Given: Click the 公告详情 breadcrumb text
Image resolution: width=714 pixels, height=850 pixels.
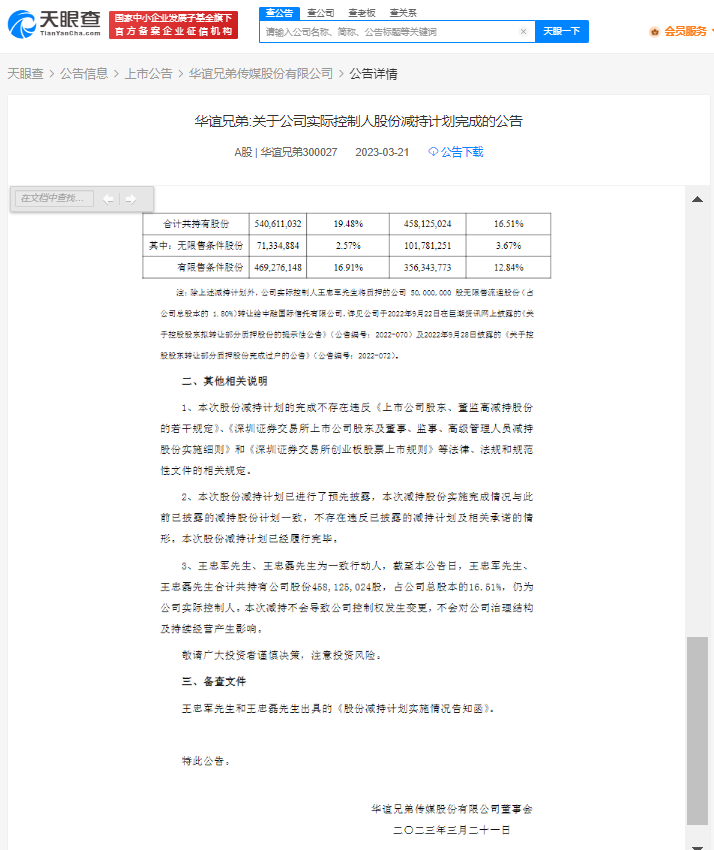Looking at the screenshot, I should pyautogui.click(x=373, y=74).
